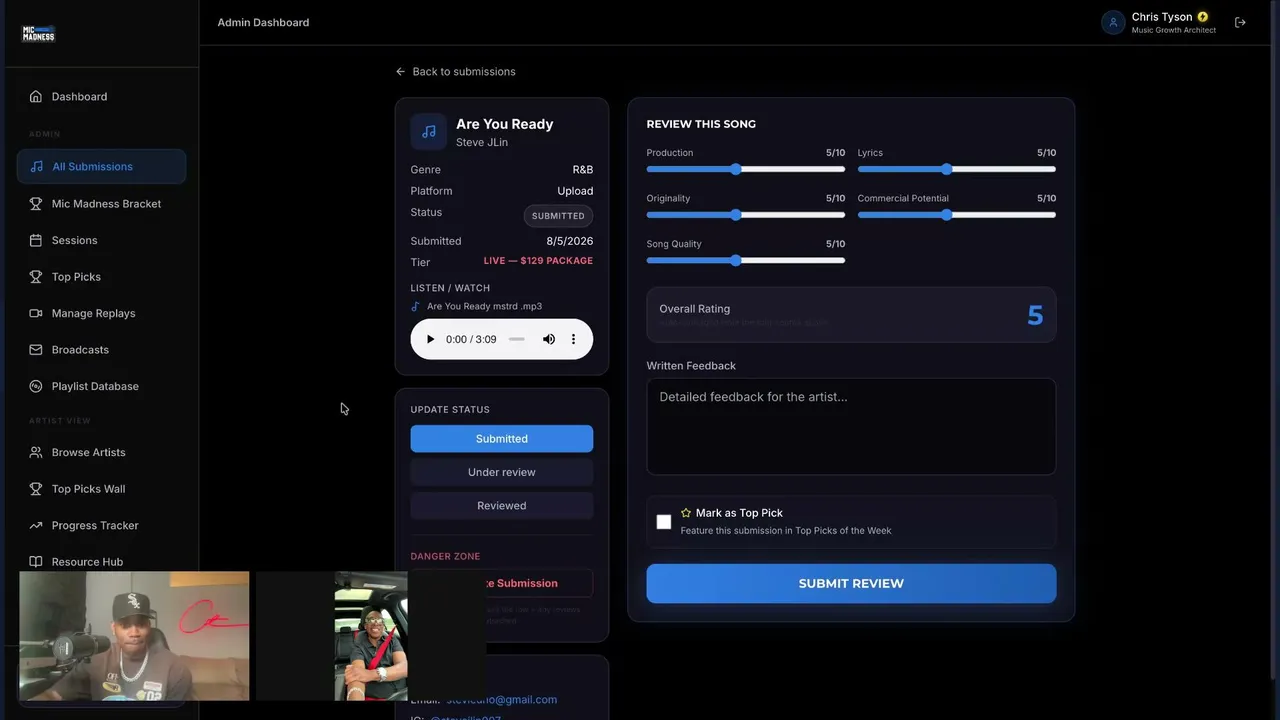Open Mic Madness Bracket page
The image size is (1280, 720).
101,204
